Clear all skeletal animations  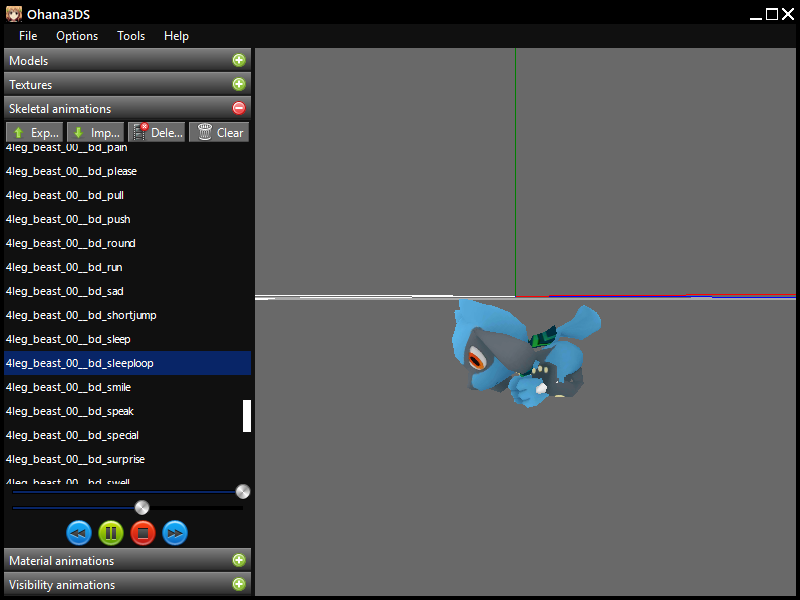[x=219, y=132]
